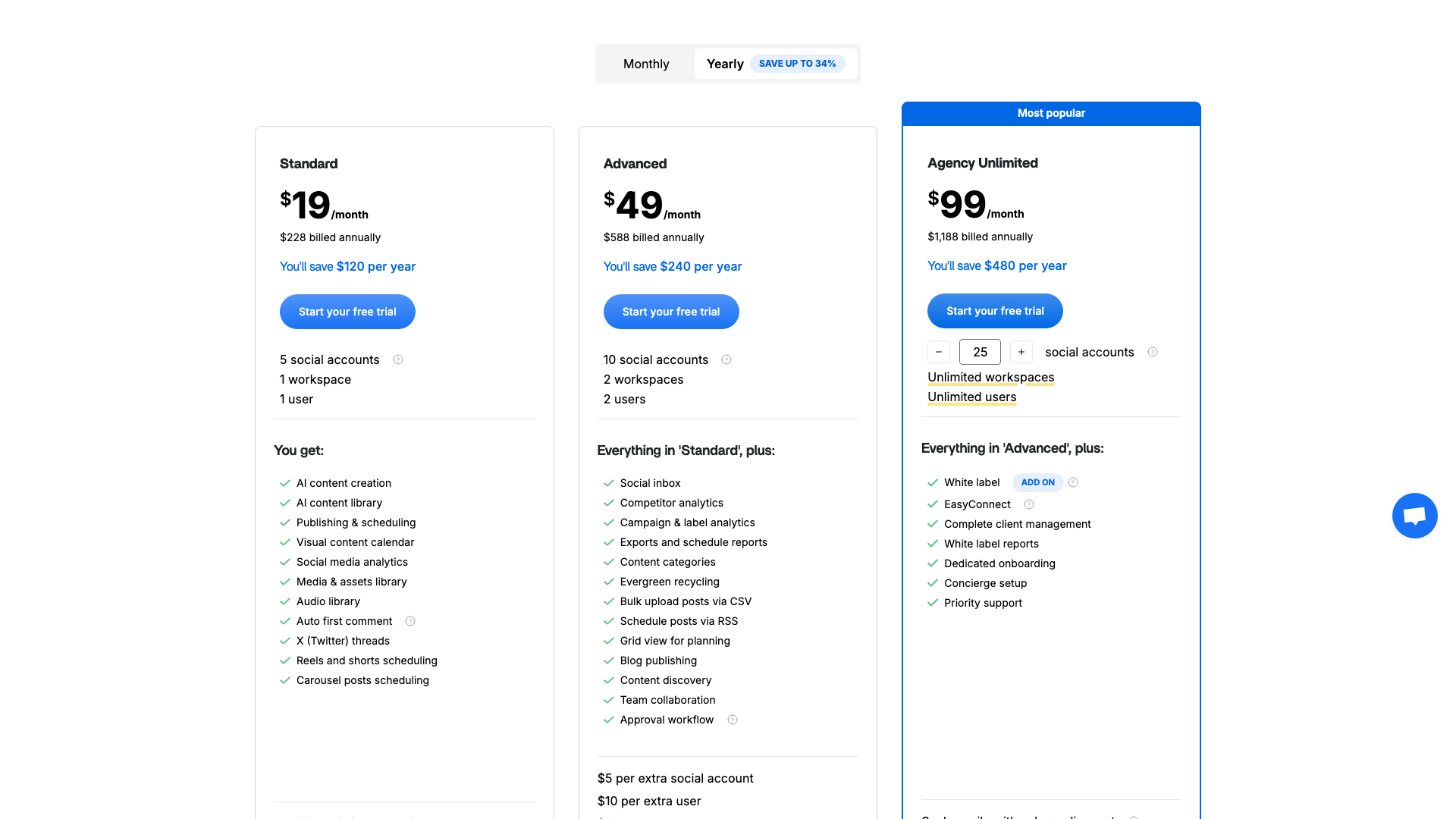Viewport: 1456px width, 819px height.
Task: Toggle the White label ADD ON badge
Action: (x=1037, y=482)
